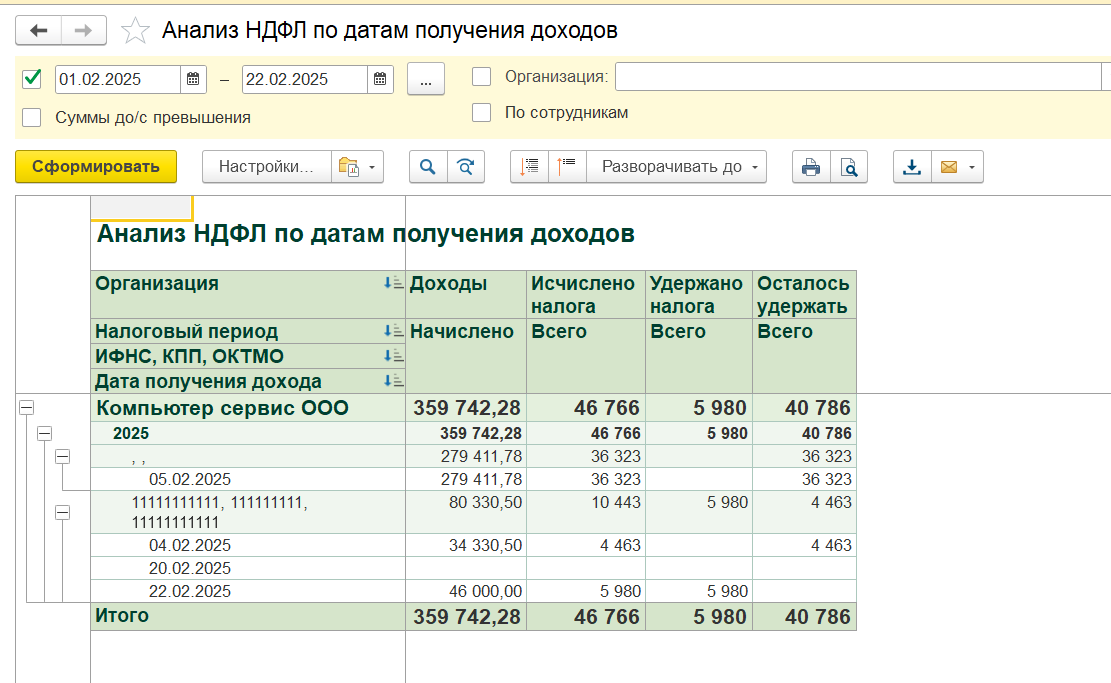Open print preview icon
The width and height of the screenshot is (1111, 683).
point(849,167)
